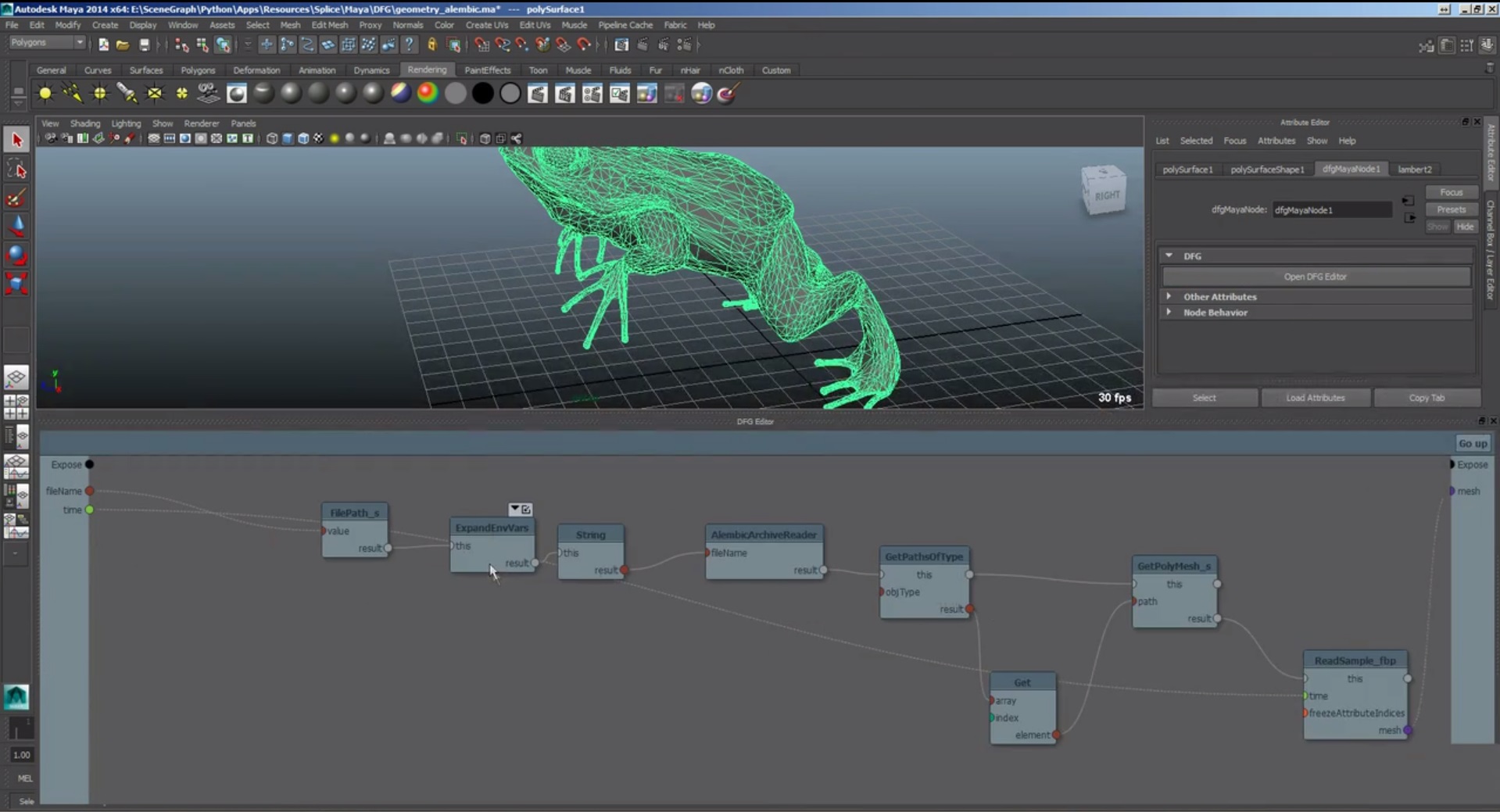Toggle the lock selection padlock icon
The width and height of the screenshot is (1500, 812).
[x=431, y=45]
